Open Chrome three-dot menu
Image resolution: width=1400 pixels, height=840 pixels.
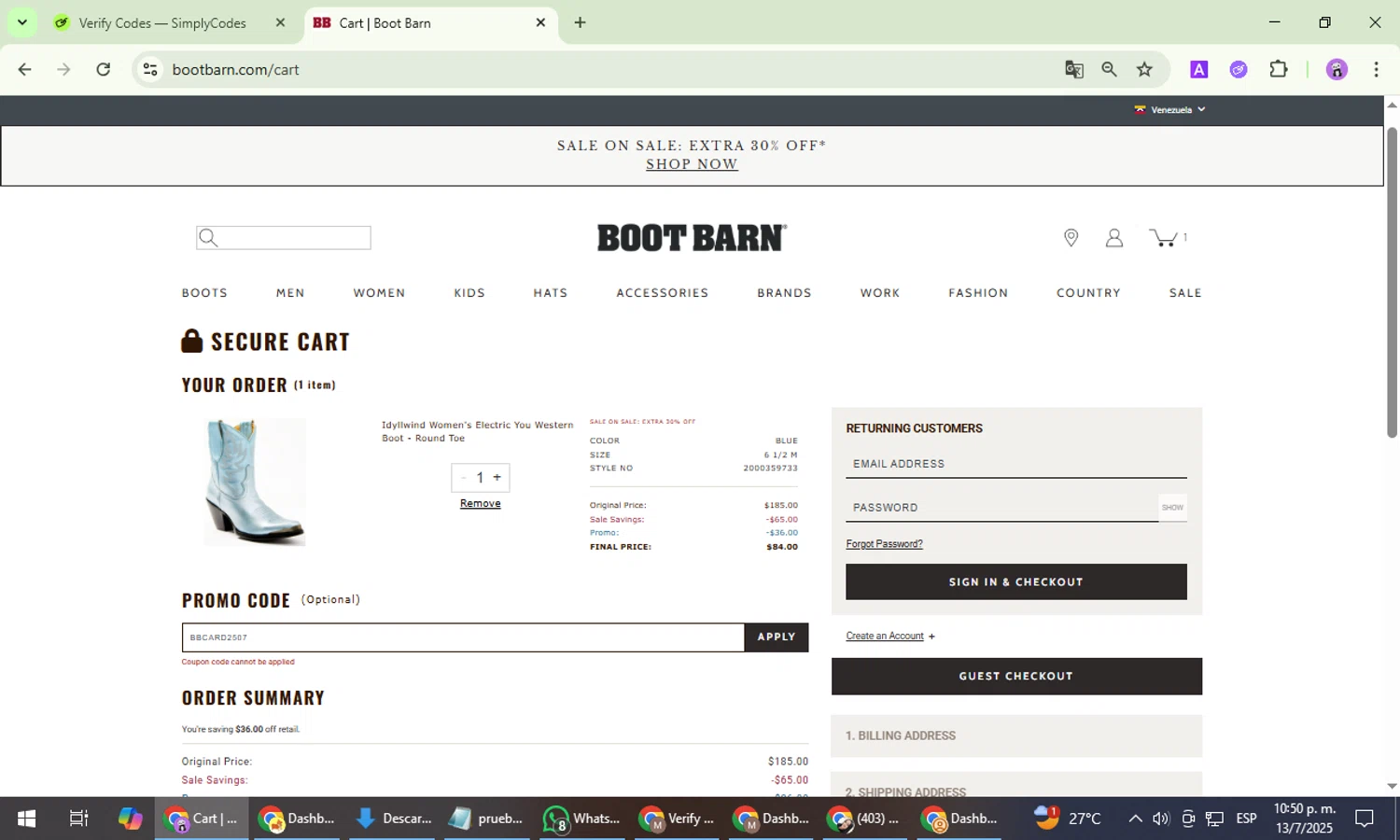click(x=1376, y=69)
